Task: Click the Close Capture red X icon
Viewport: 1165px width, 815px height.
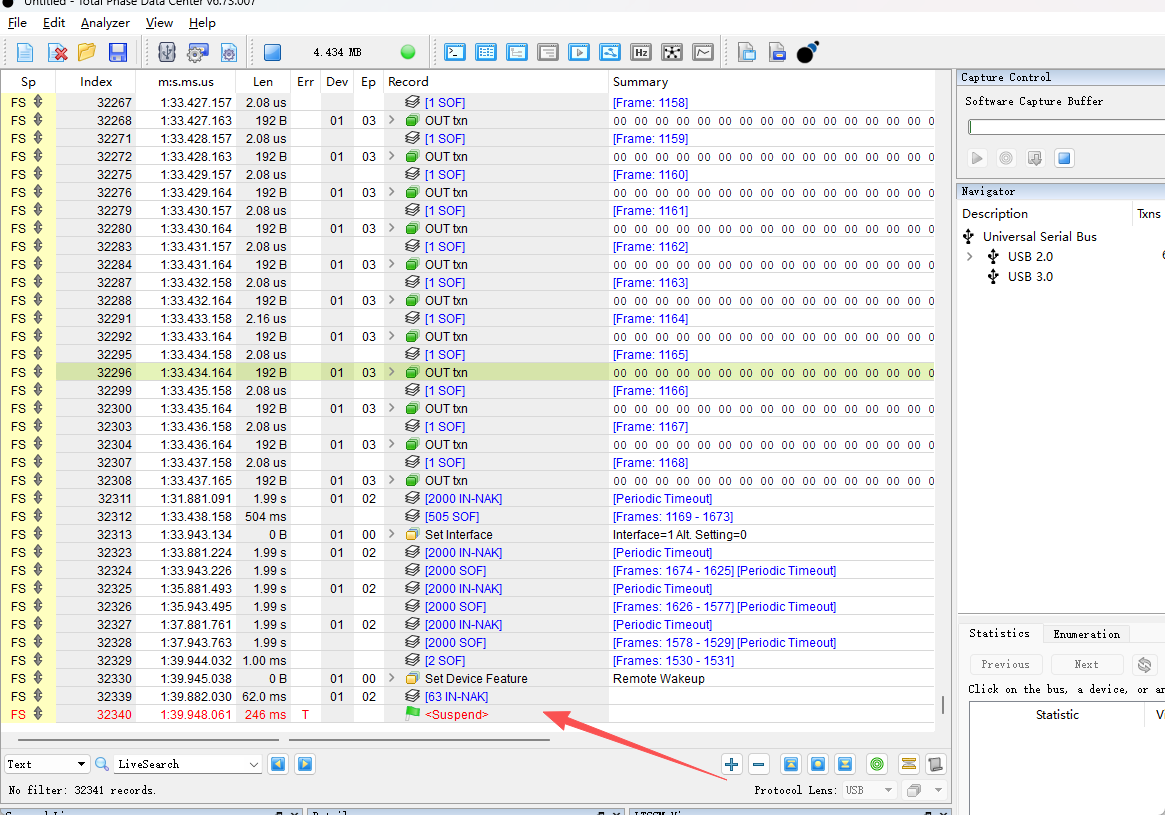Action: pyautogui.click(x=56, y=52)
